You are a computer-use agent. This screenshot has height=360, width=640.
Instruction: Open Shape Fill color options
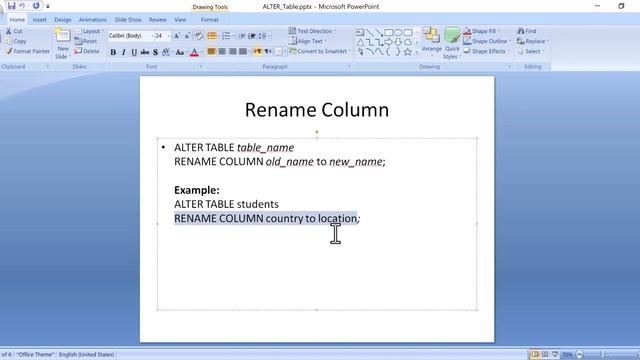pos(482,31)
